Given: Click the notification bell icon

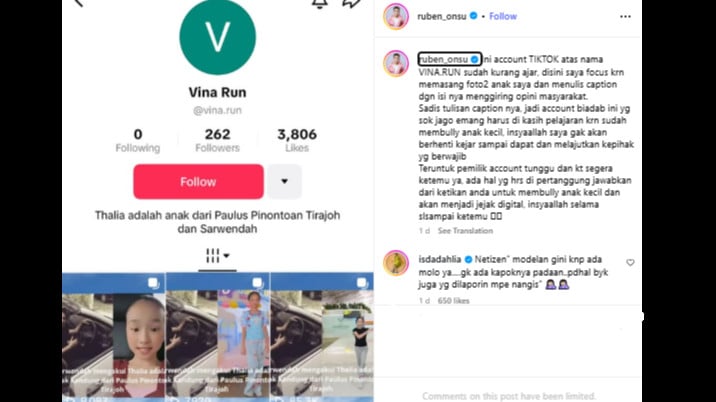Looking at the screenshot, I should click(319, 4).
